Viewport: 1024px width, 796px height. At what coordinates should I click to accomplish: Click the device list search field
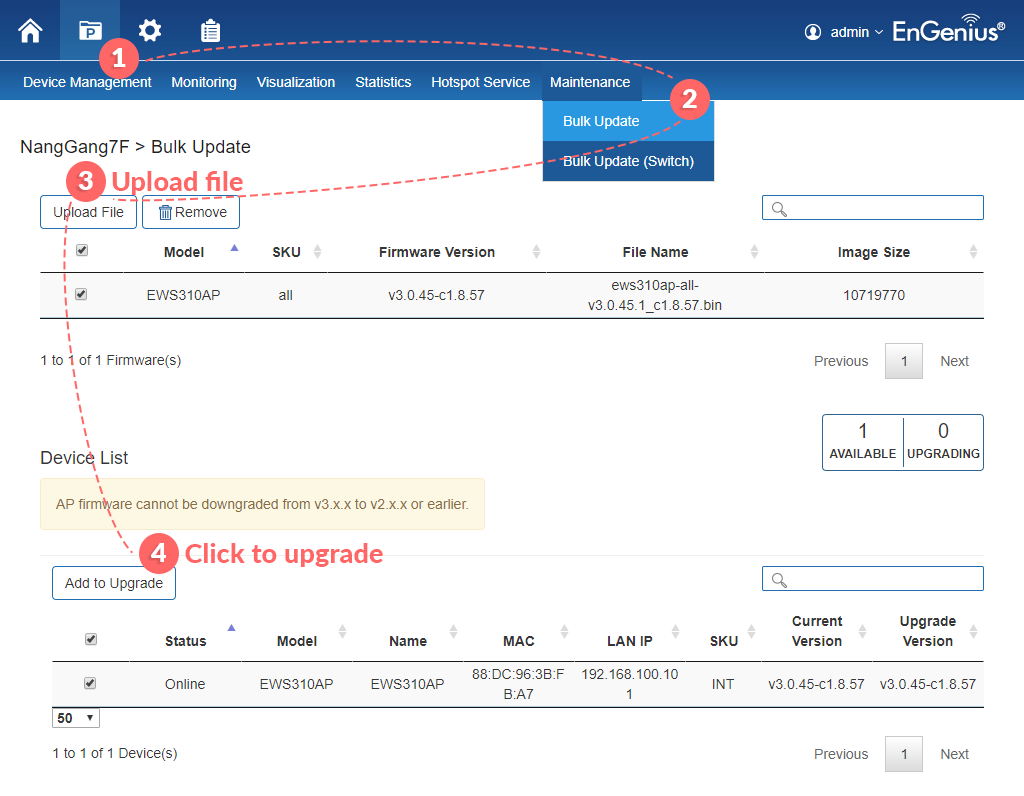[872, 579]
